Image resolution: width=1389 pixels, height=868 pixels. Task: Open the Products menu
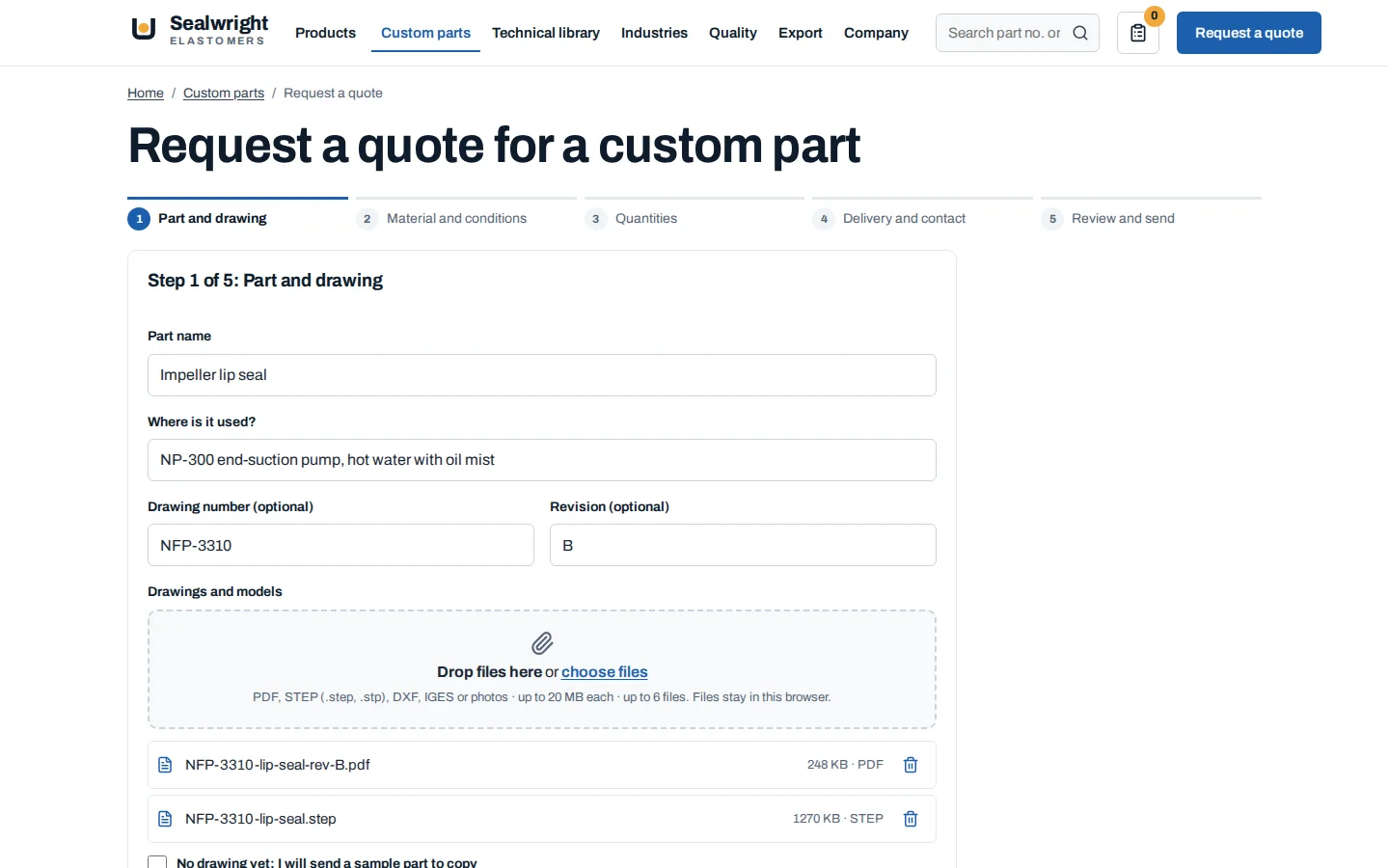(325, 33)
